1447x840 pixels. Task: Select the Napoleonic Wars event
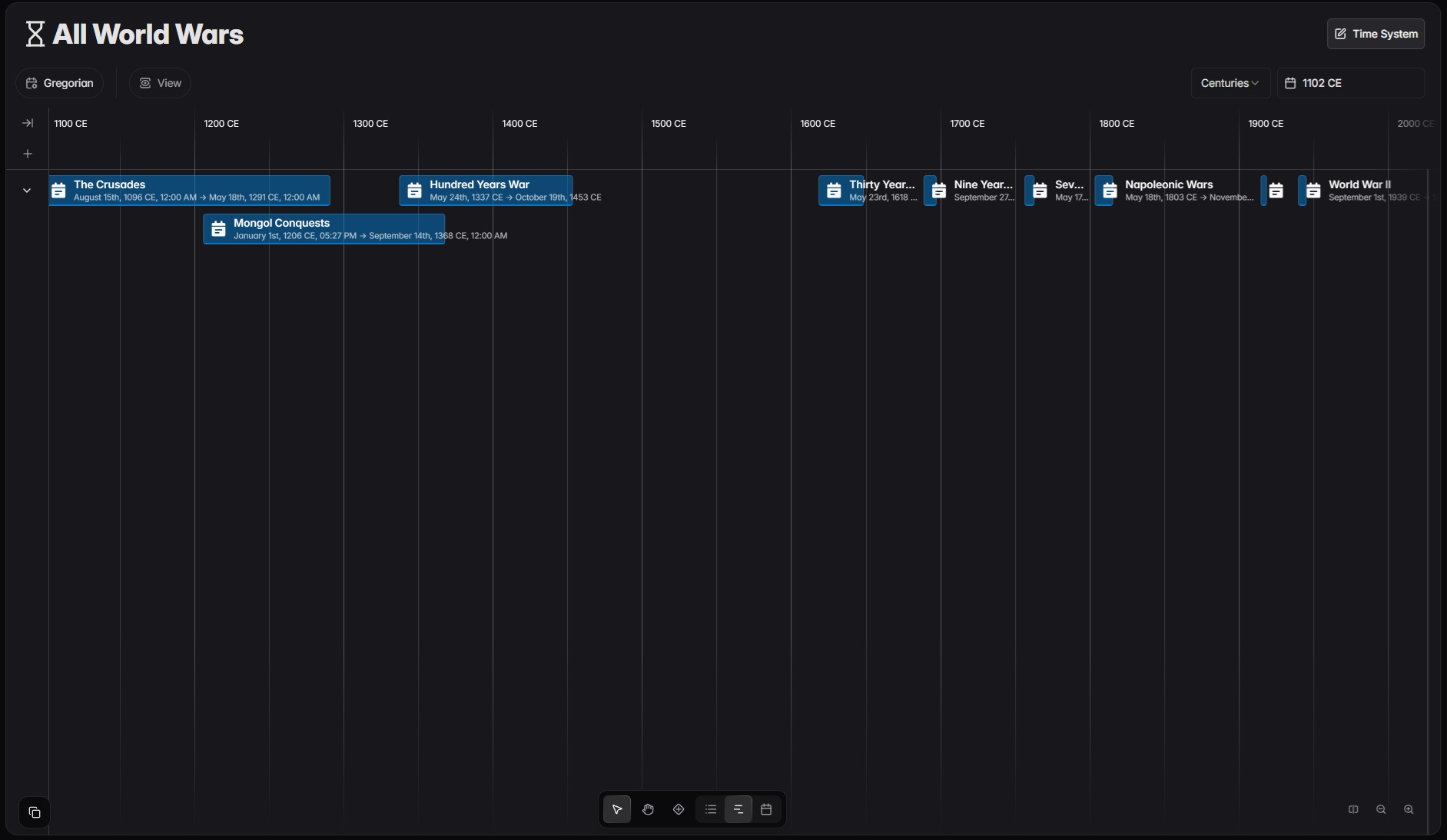[1104, 191]
